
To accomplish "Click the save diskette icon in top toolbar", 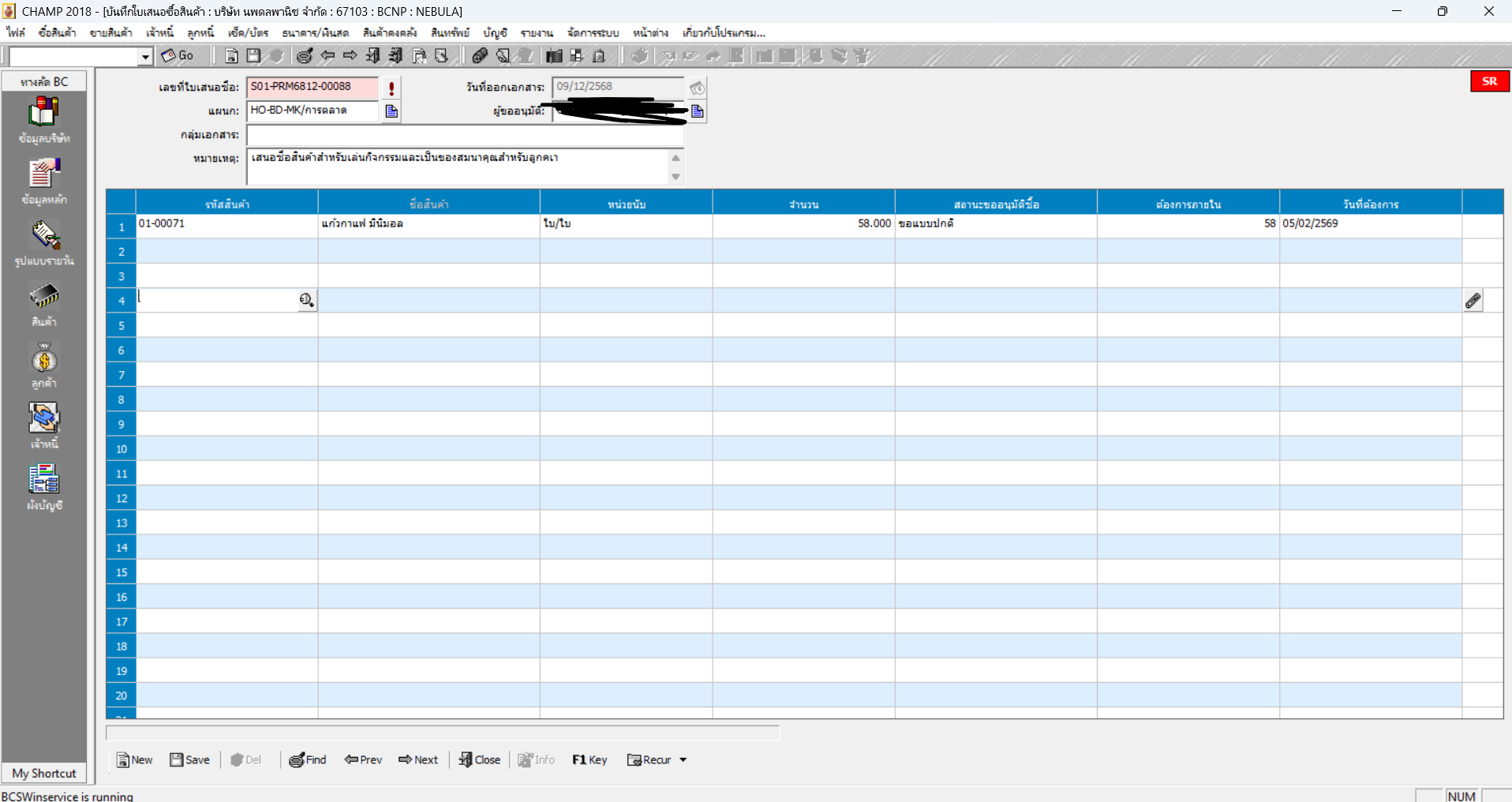I will [253, 55].
